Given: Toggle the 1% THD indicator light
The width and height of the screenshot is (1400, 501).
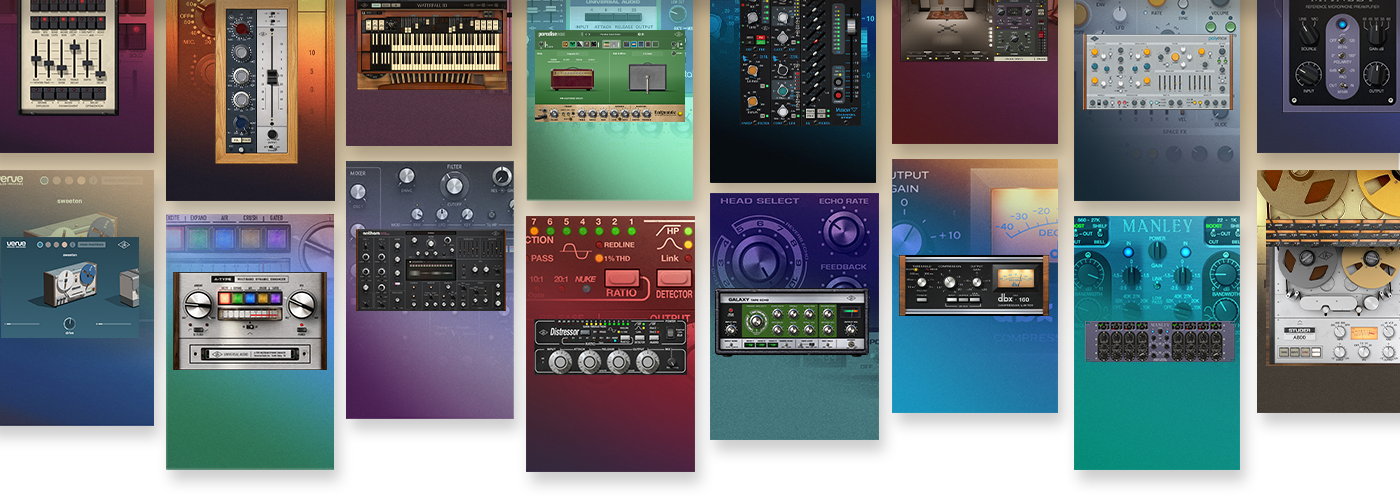Looking at the screenshot, I should point(598,258).
